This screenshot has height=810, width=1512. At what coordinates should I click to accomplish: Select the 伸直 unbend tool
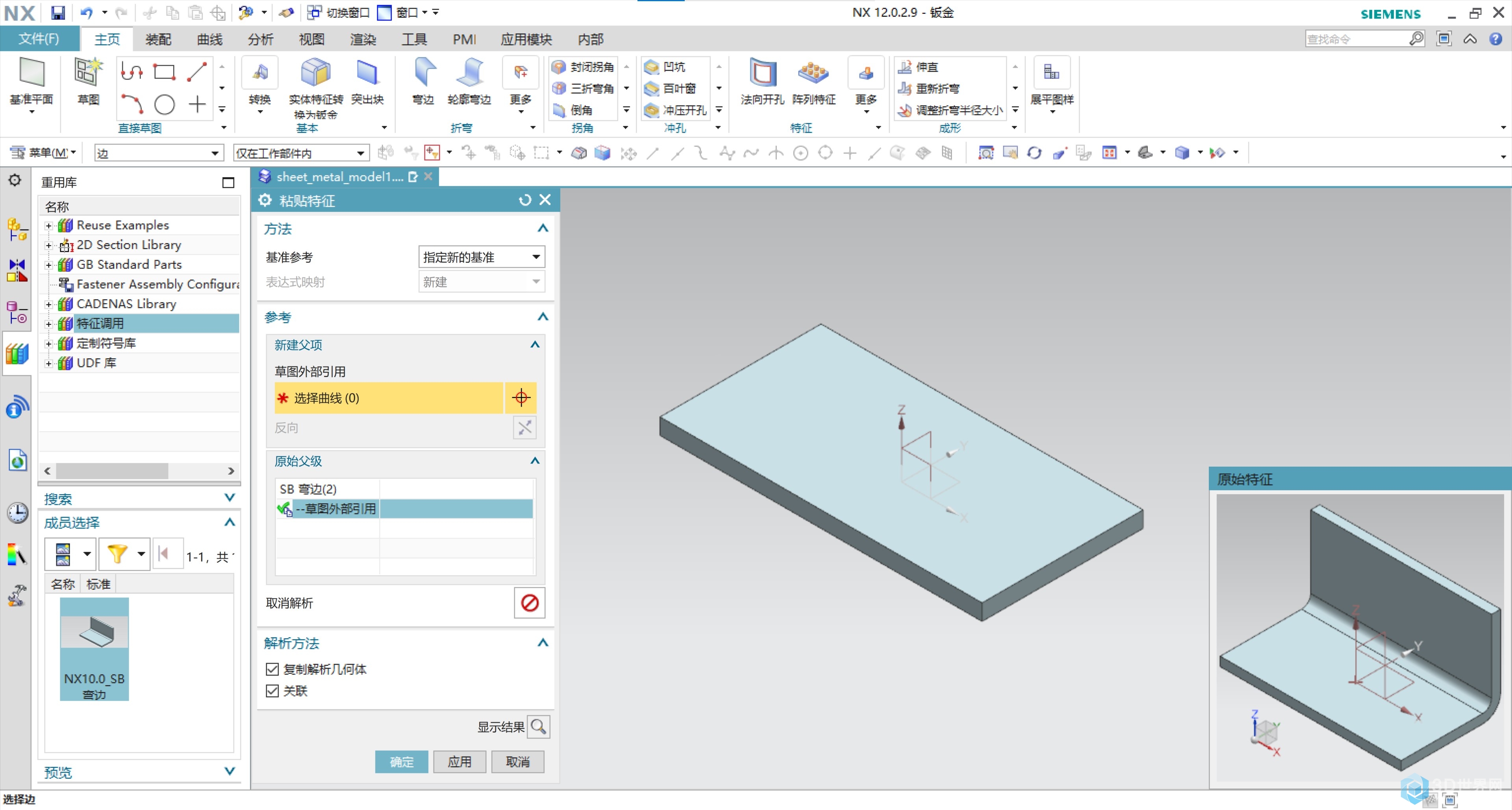coord(919,67)
